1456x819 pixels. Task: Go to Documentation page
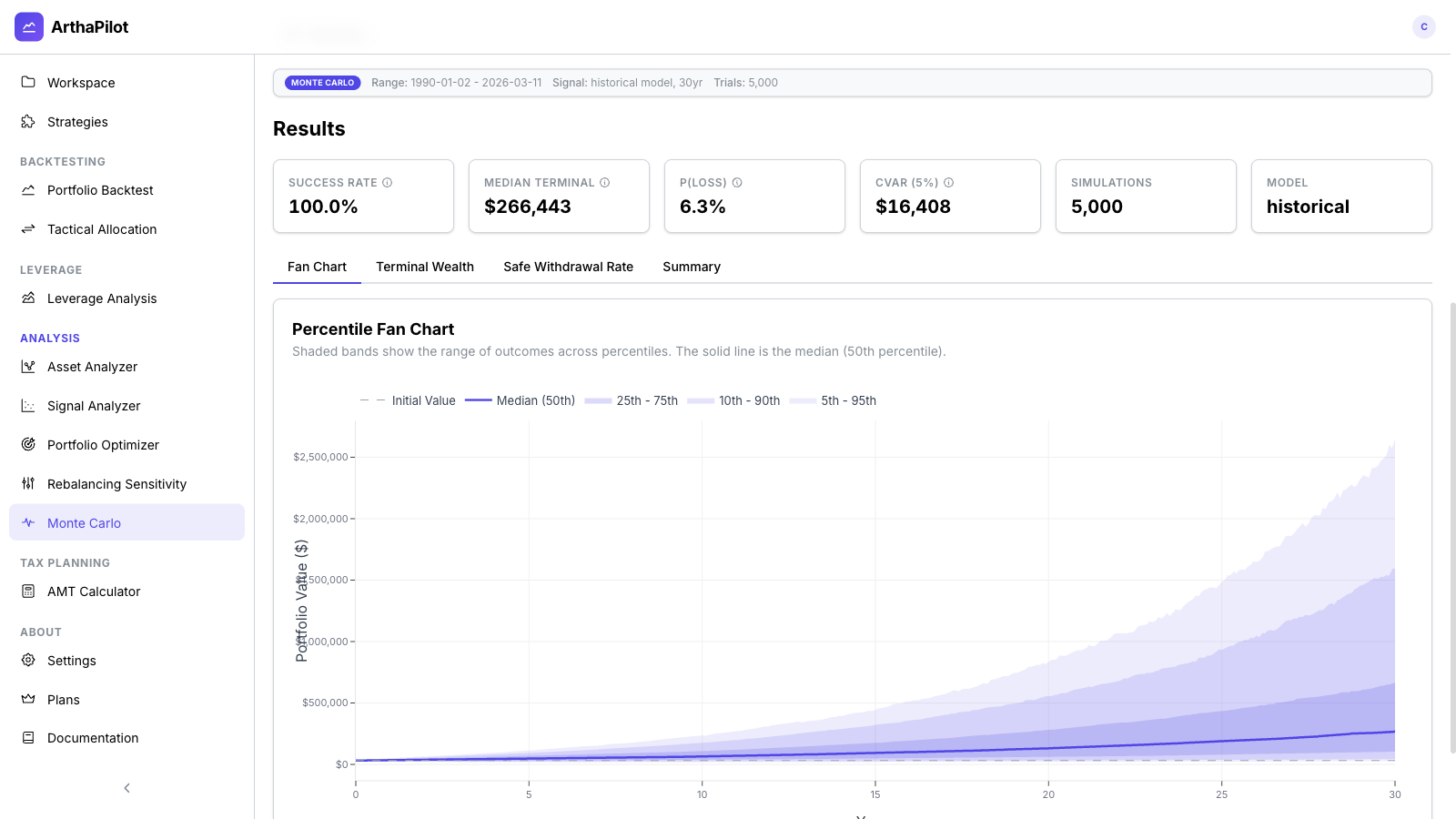93,738
